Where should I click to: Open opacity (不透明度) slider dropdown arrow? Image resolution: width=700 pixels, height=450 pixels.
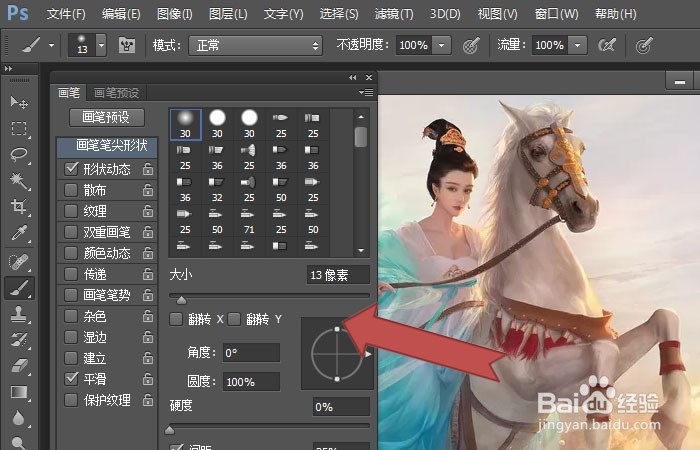tap(441, 45)
